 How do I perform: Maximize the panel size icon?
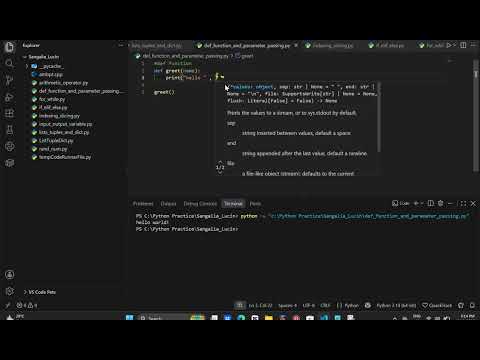pos(463,203)
